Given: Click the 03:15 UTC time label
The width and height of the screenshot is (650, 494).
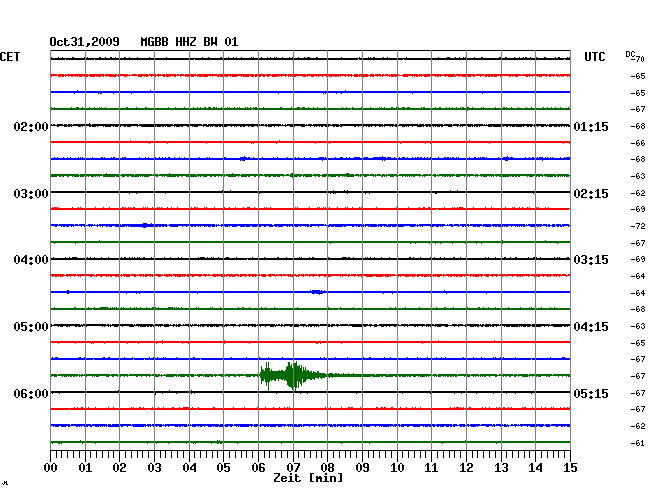Looking at the screenshot, I should 591,260.
